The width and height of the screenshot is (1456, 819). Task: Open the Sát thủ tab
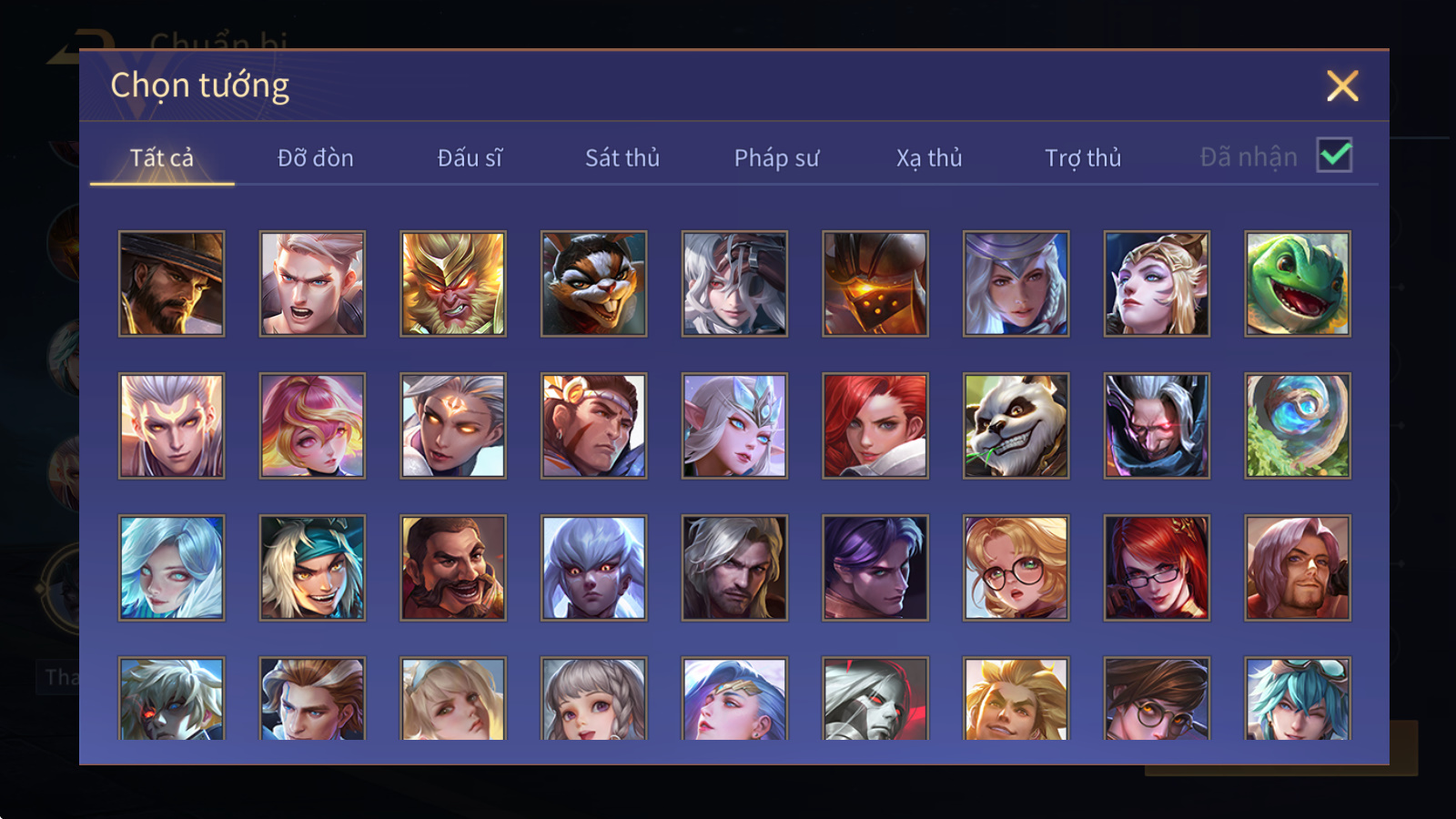click(622, 157)
